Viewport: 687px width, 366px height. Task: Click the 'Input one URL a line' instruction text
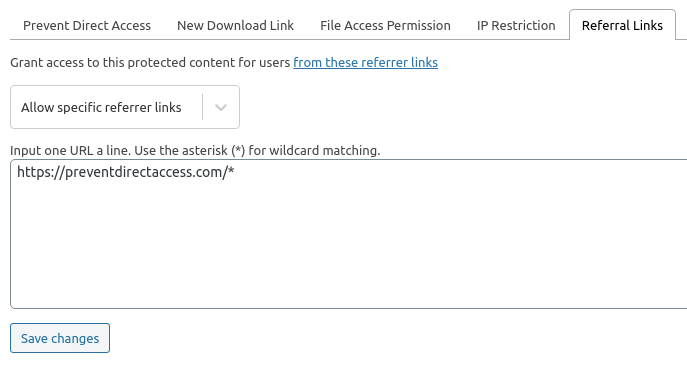70,150
